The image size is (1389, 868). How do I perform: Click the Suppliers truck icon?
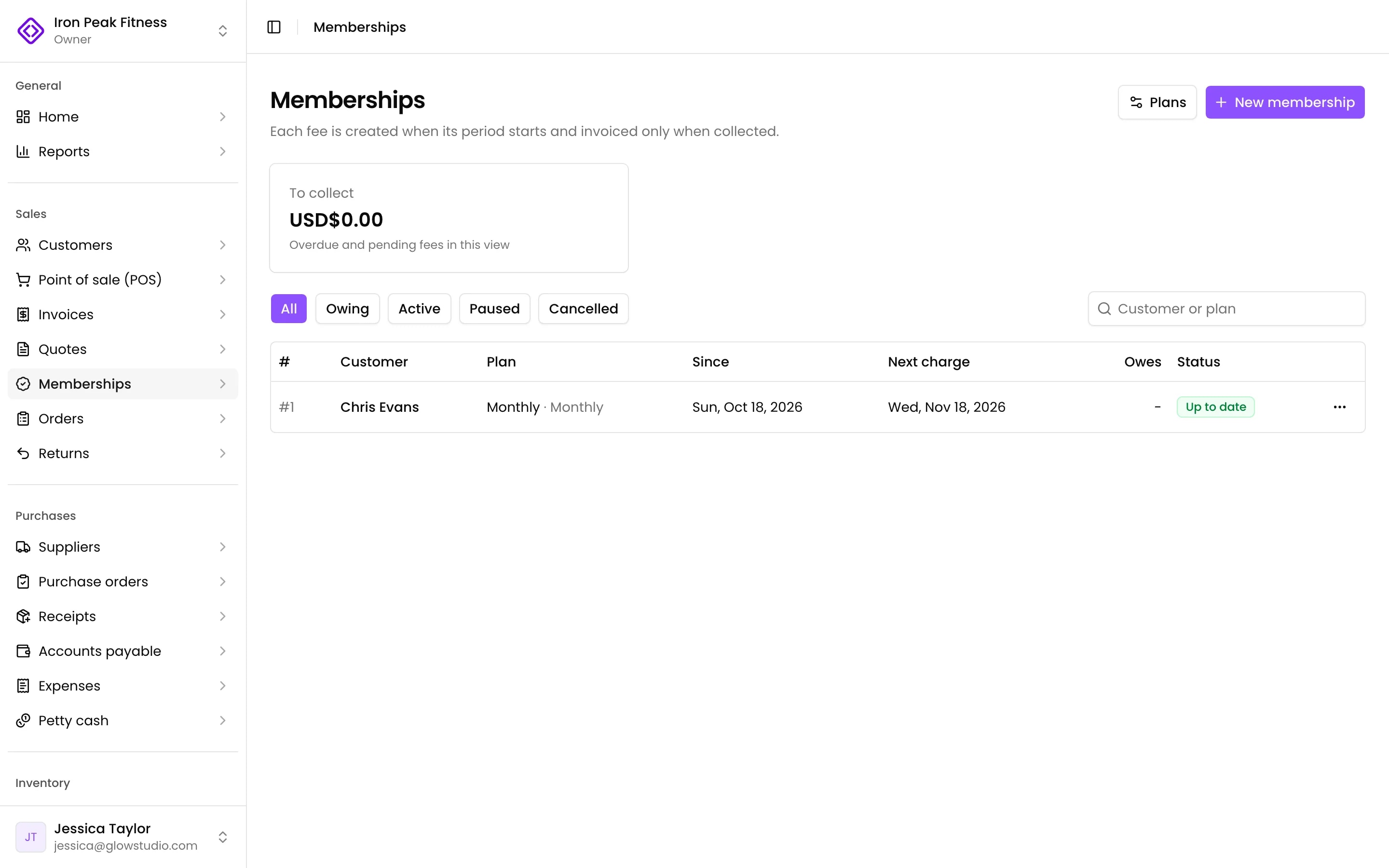[x=23, y=547]
